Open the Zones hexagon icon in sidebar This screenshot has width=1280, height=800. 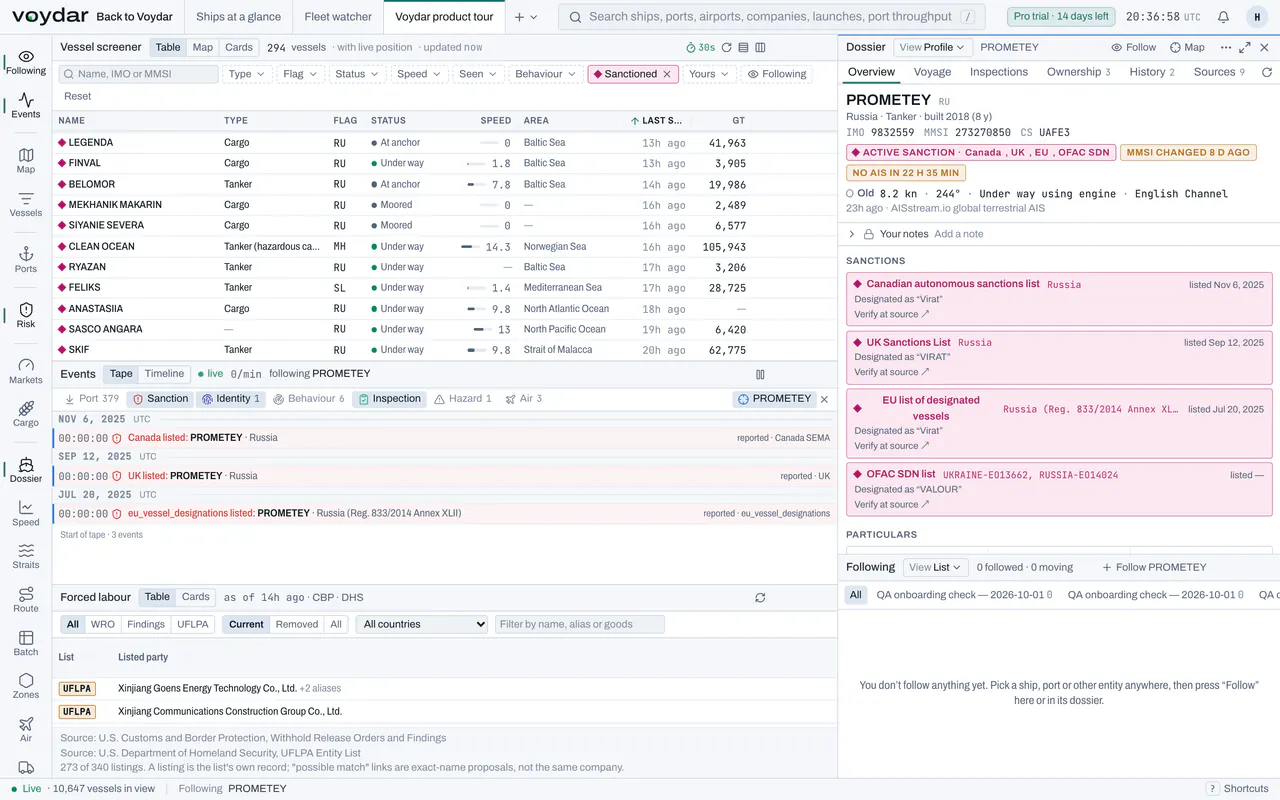(x=26, y=686)
